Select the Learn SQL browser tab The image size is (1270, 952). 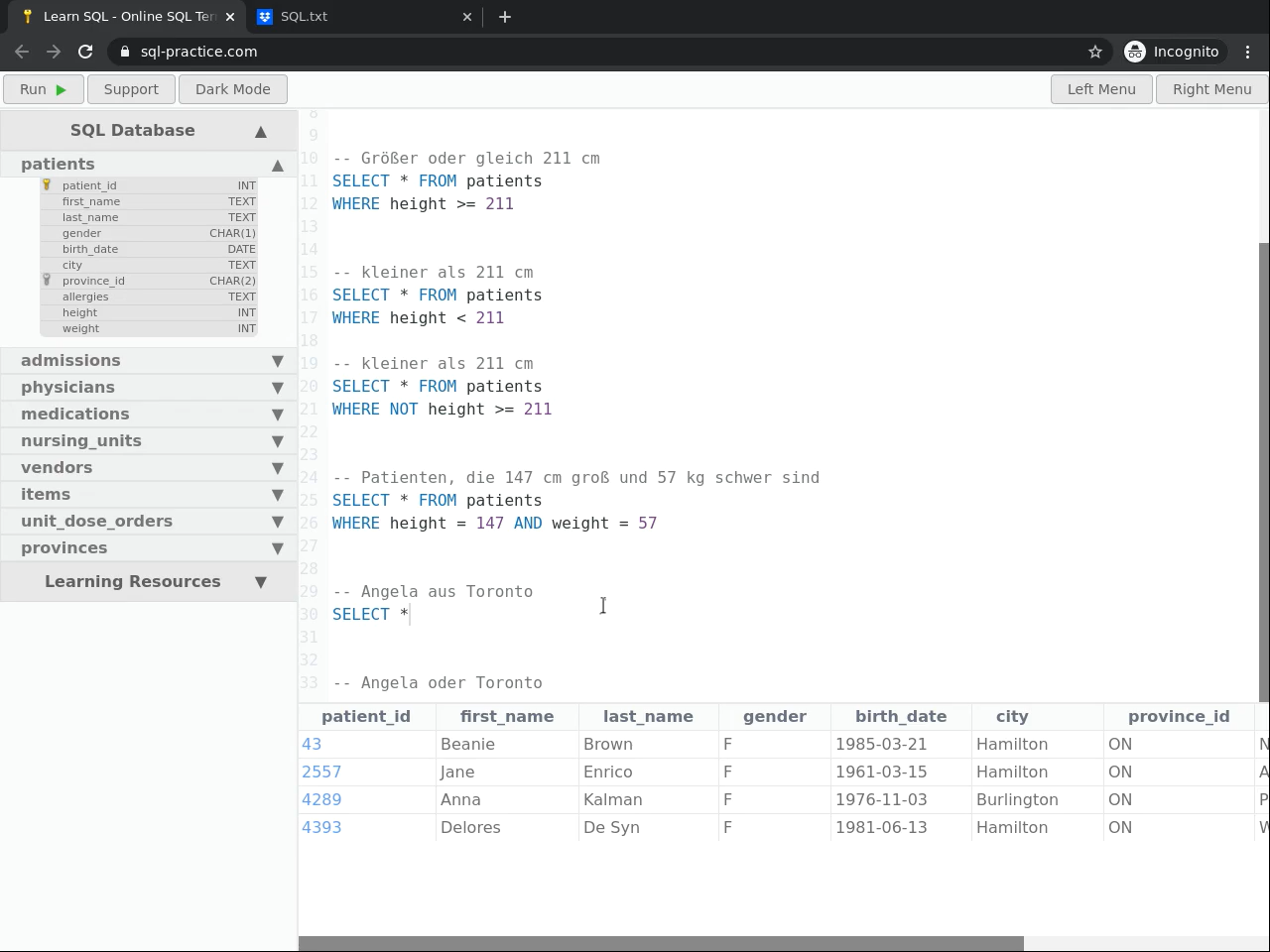(129, 17)
